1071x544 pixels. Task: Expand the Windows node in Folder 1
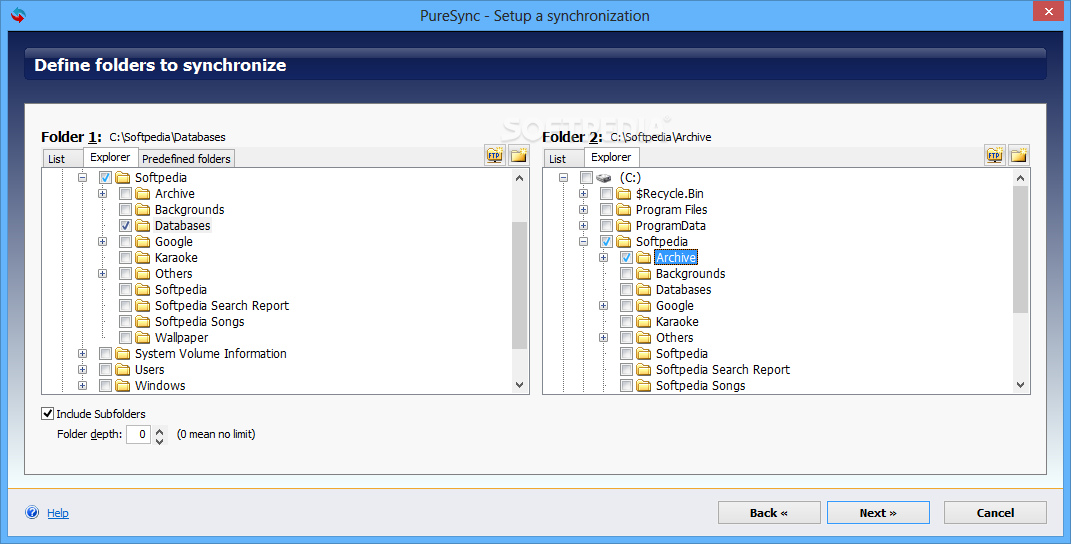[x=83, y=385]
